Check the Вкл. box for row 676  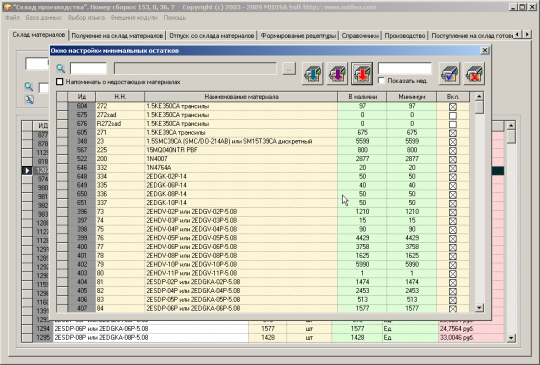pos(453,124)
